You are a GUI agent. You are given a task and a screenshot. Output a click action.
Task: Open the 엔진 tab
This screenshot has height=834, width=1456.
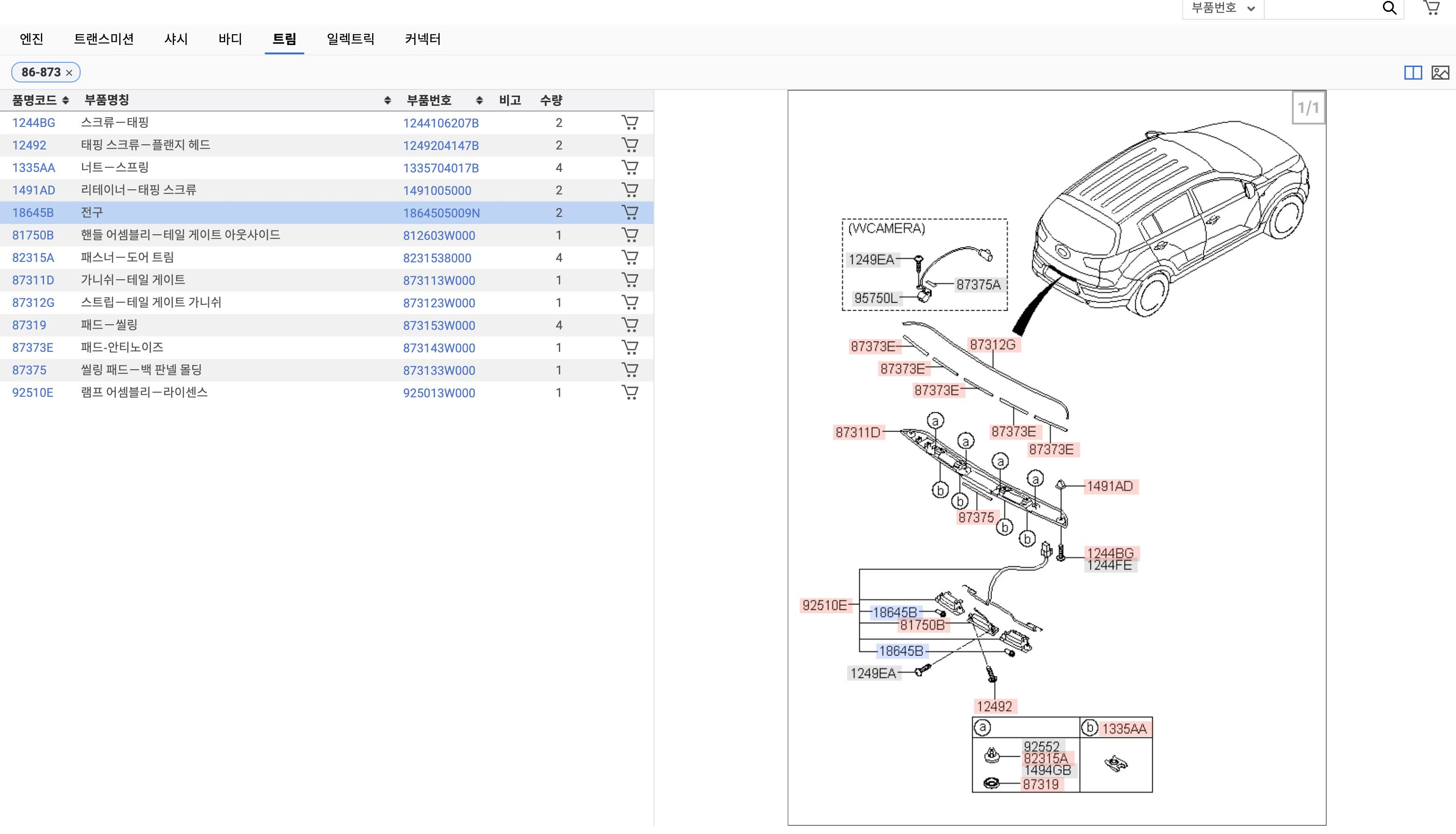coord(31,39)
